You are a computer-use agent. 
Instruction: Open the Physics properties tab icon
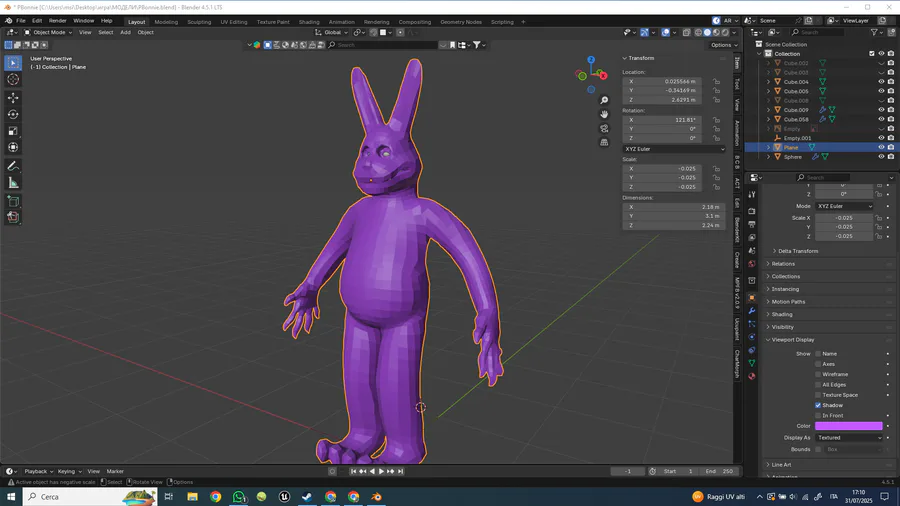click(752, 337)
